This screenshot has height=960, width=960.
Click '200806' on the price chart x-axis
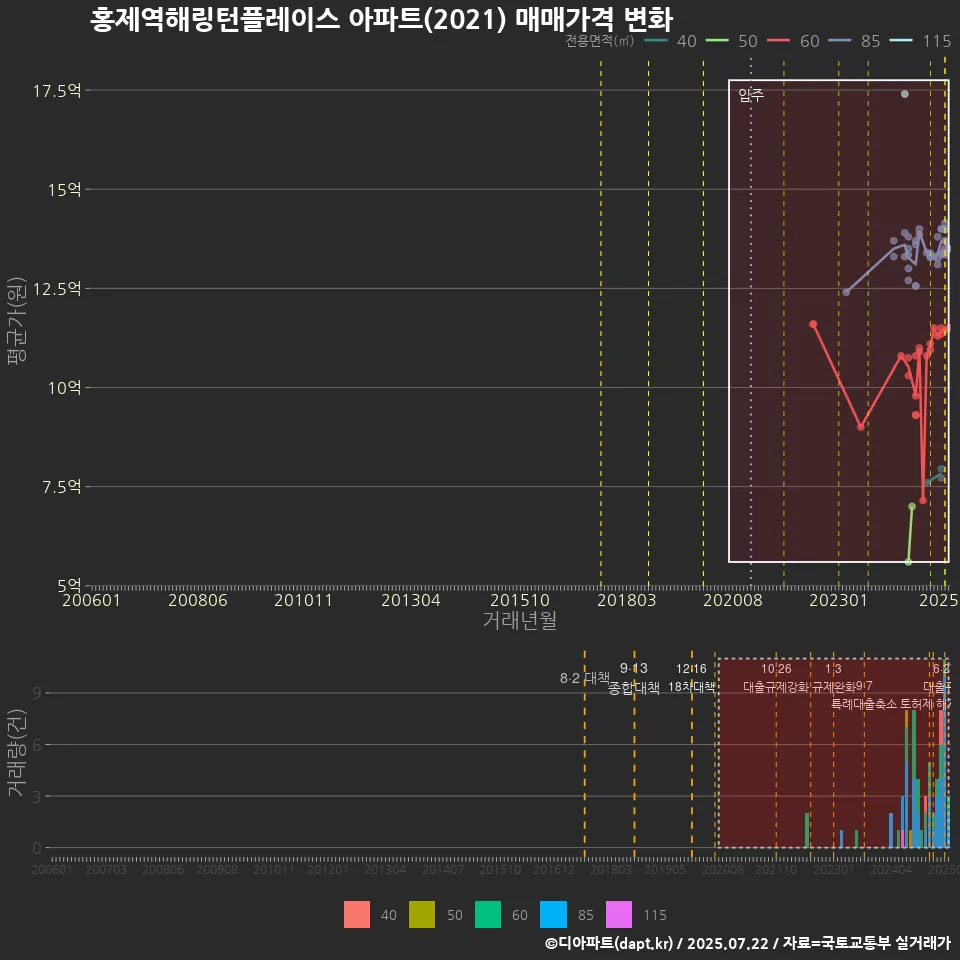198,600
